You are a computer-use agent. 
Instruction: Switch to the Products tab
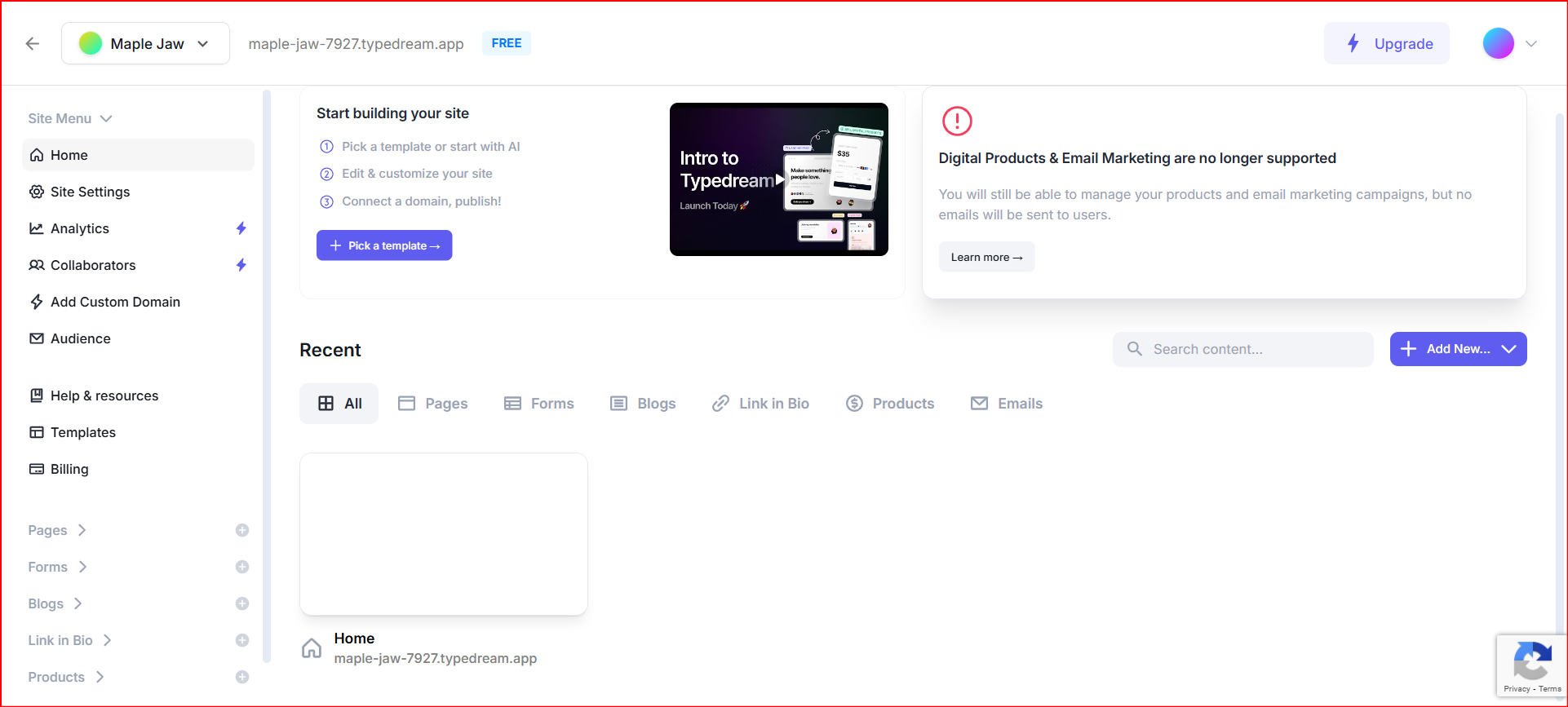pos(890,404)
